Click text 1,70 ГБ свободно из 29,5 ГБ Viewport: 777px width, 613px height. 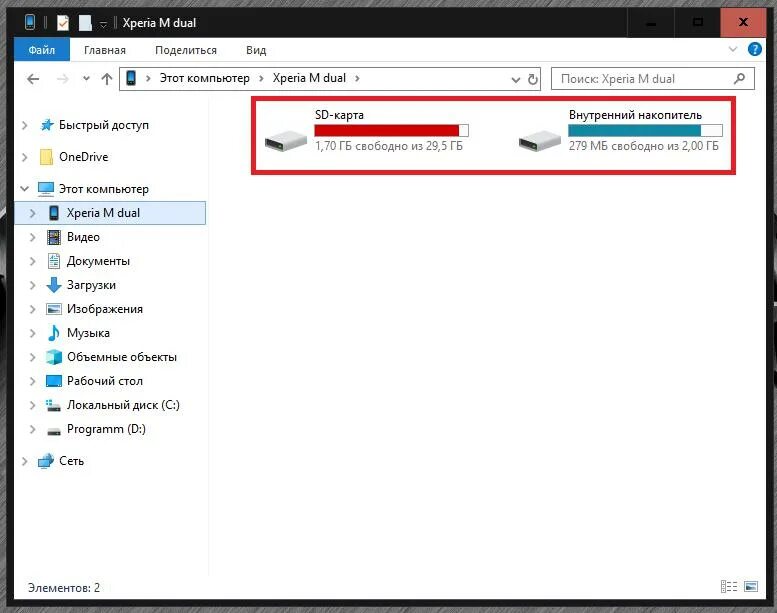[389, 146]
